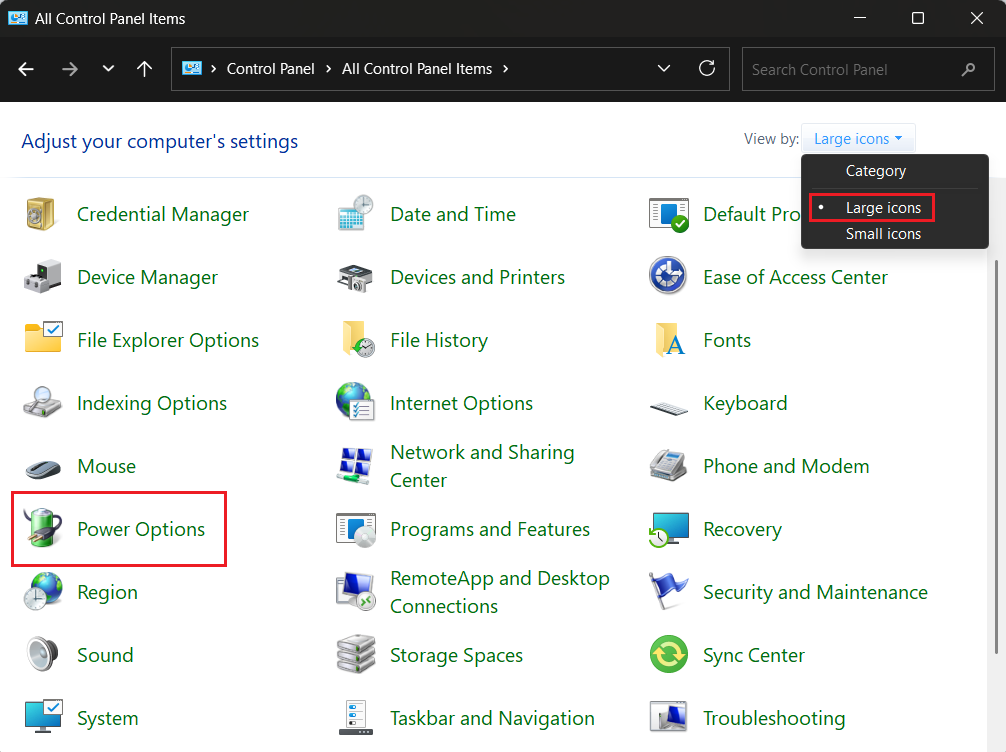Open the Power Options battery icon
1006x752 pixels.
[x=43, y=529]
